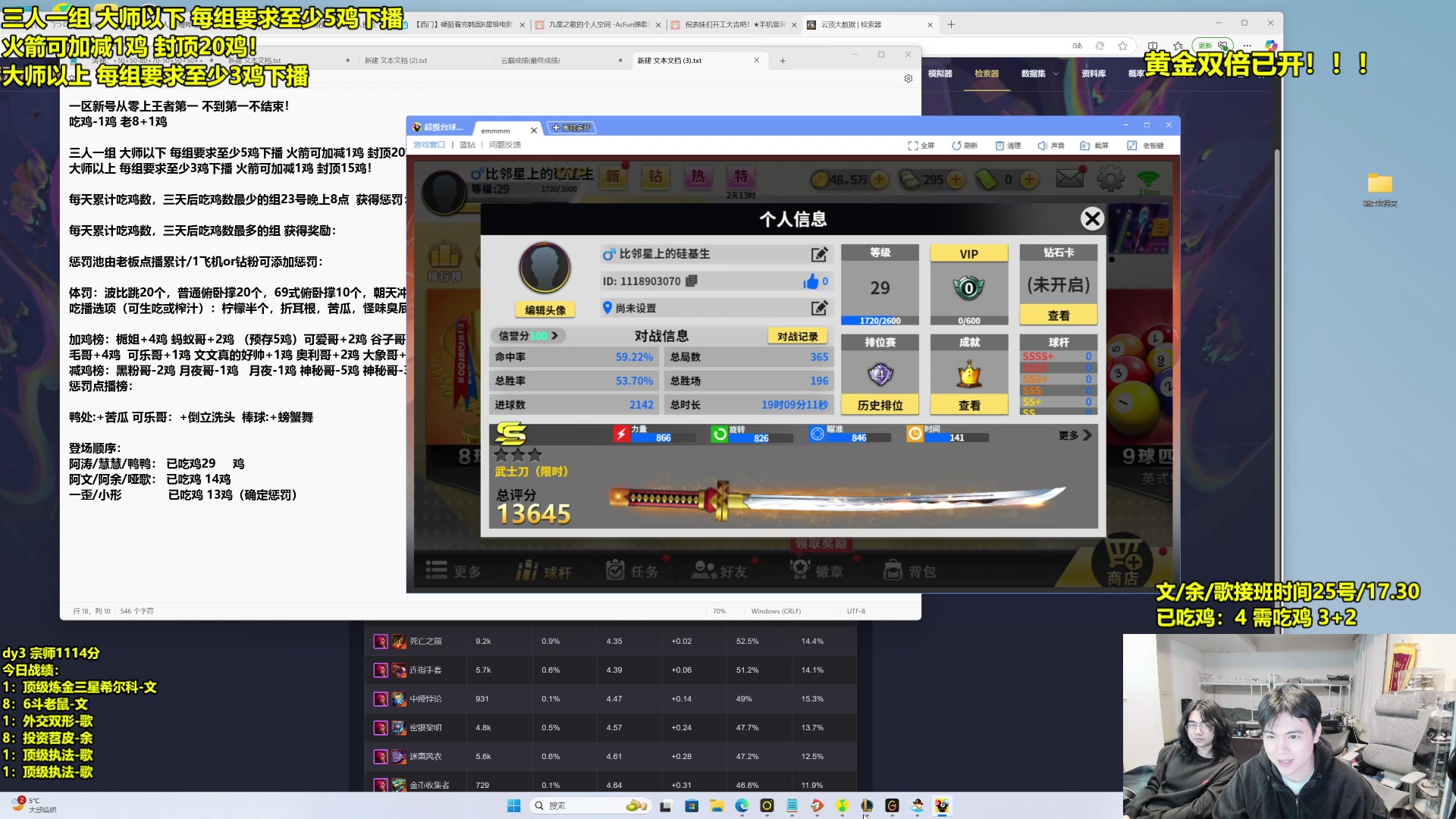Add page to favorites star icon

tap(1122, 46)
